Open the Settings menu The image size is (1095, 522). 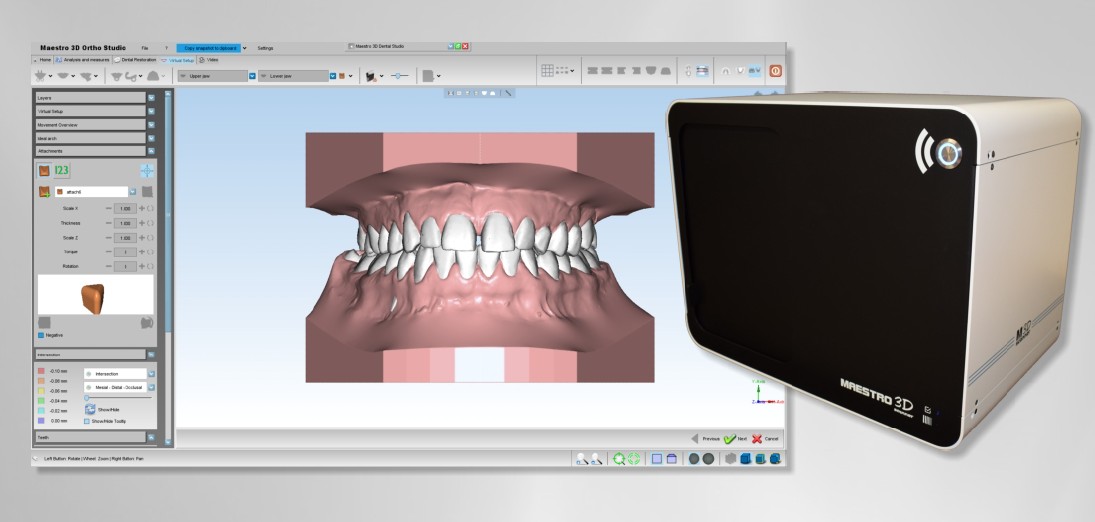pyautogui.click(x=265, y=48)
